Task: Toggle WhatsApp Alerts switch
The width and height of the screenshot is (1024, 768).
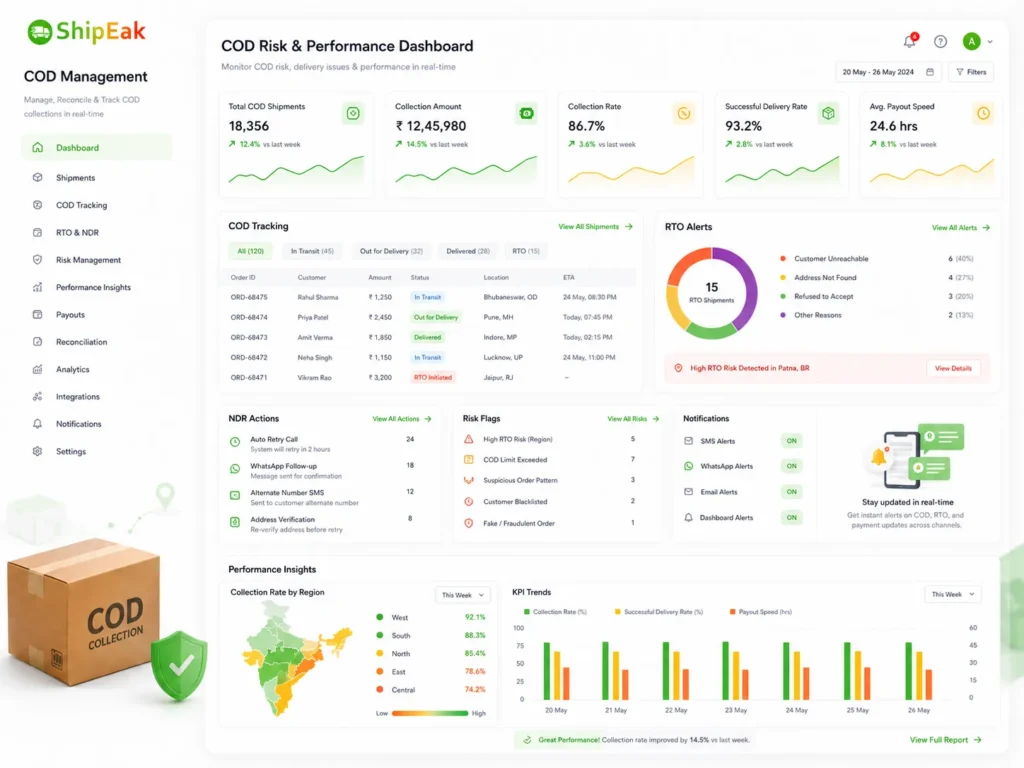Action: tap(792, 466)
